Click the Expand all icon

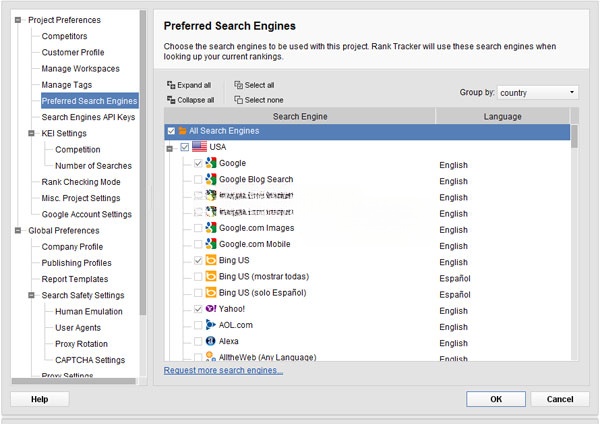coord(171,85)
